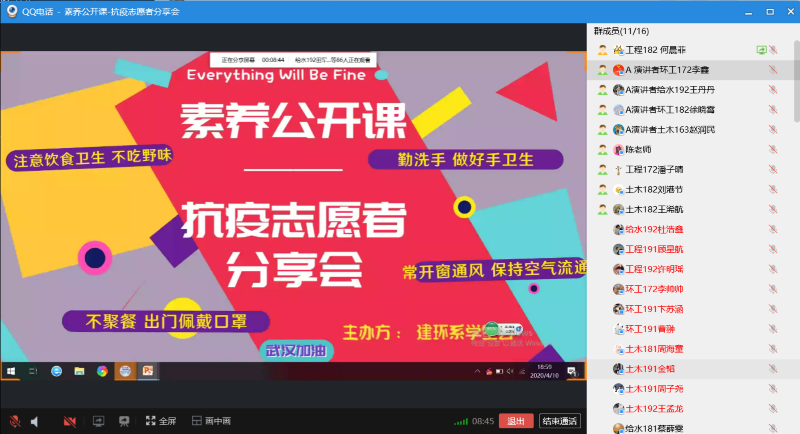Click the screen share icon in the toolbar
This screenshot has width=800, height=434.
[x=97, y=421]
